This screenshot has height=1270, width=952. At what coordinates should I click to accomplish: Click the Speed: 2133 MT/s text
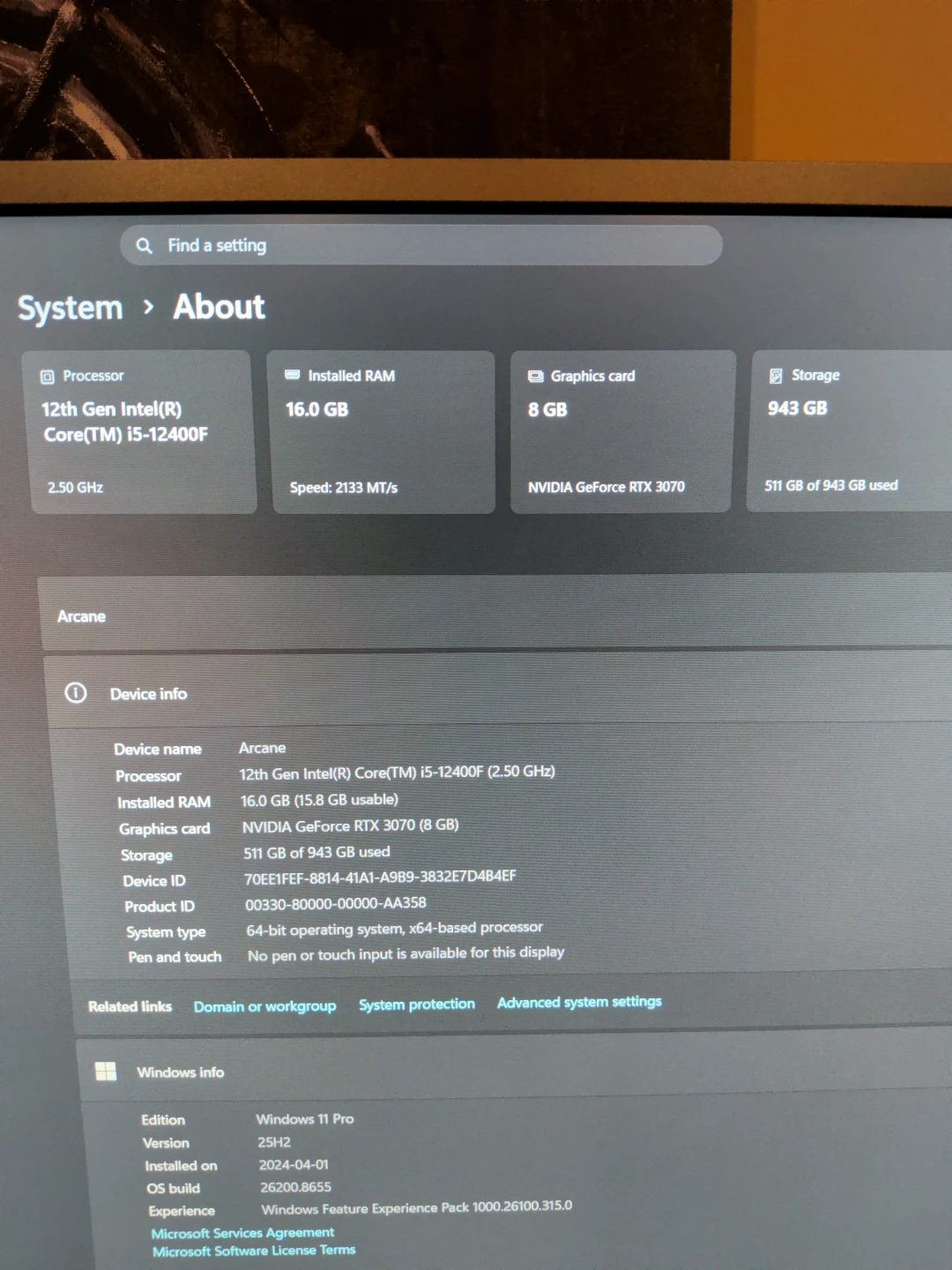click(x=344, y=488)
